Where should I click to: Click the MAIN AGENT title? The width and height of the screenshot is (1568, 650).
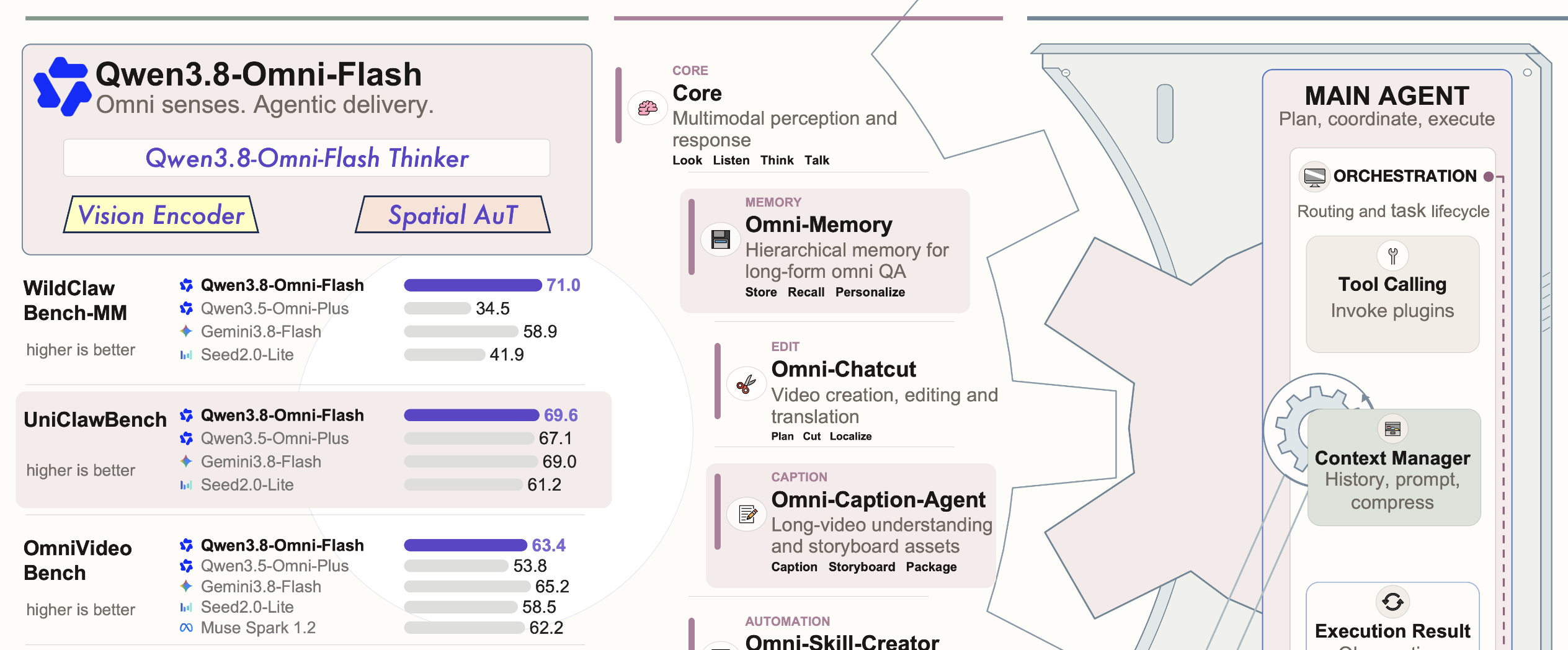tap(1387, 96)
